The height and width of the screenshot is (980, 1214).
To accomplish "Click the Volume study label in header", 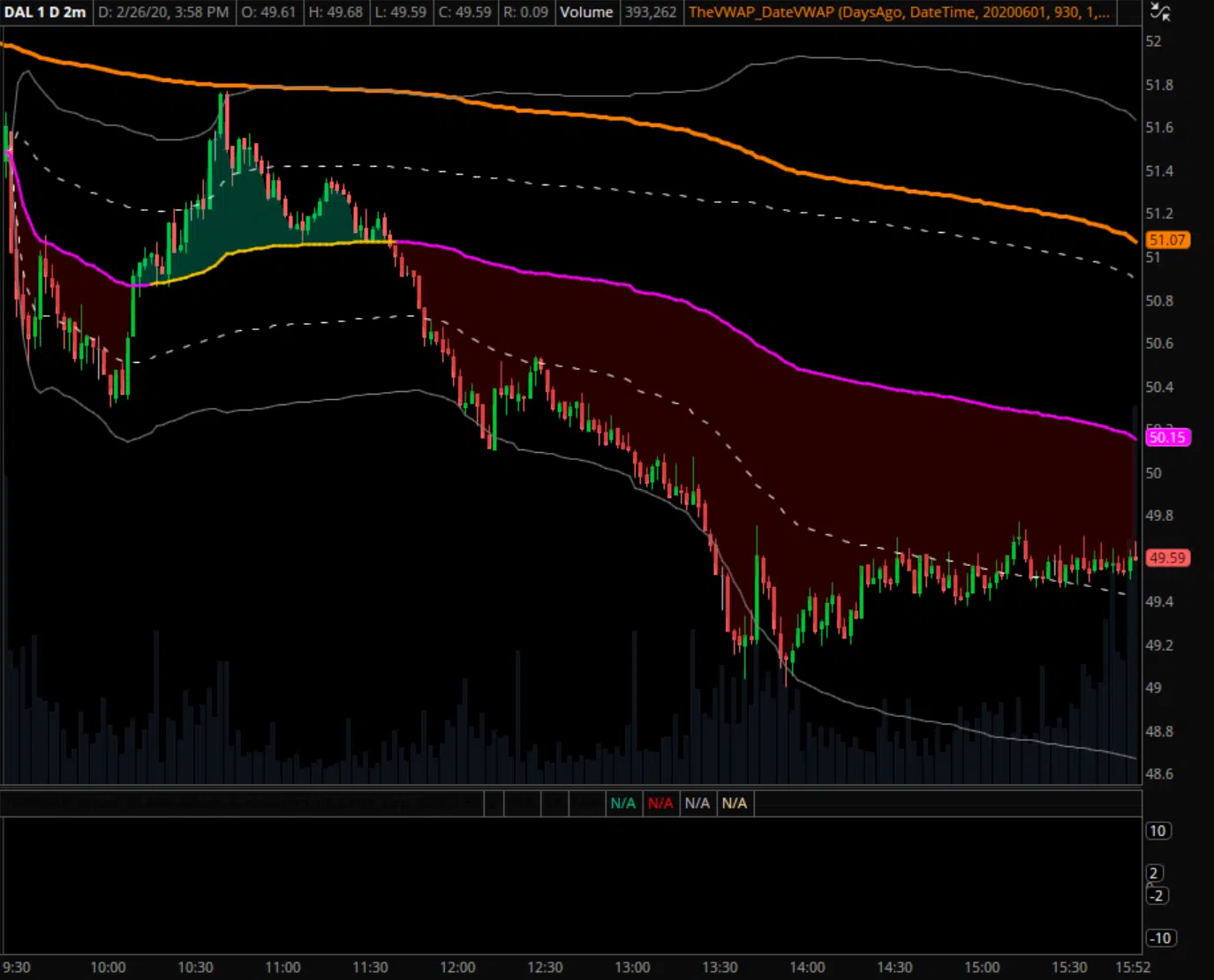I will tap(586, 12).
